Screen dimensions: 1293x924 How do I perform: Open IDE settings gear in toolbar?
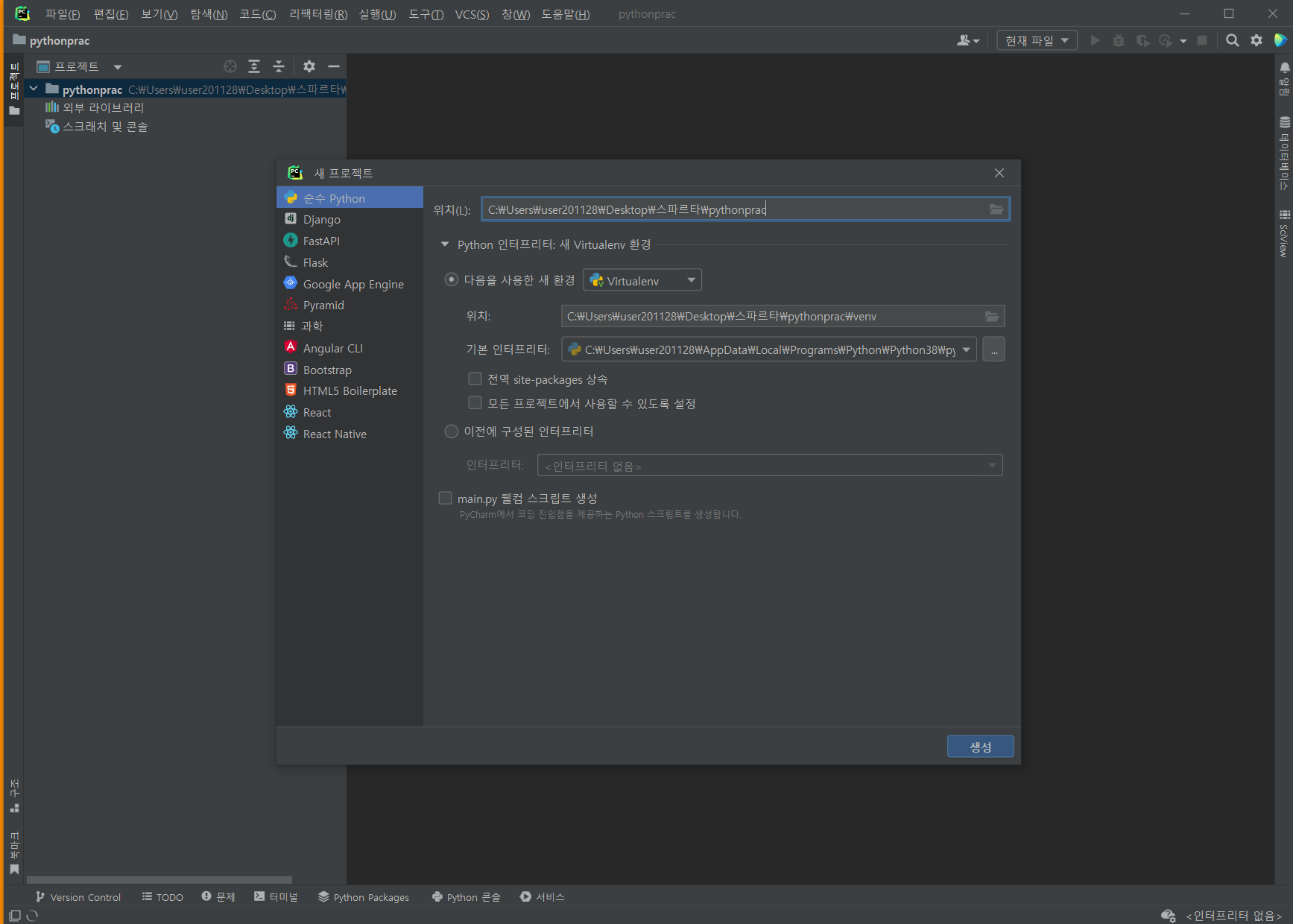click(1256, 40)
